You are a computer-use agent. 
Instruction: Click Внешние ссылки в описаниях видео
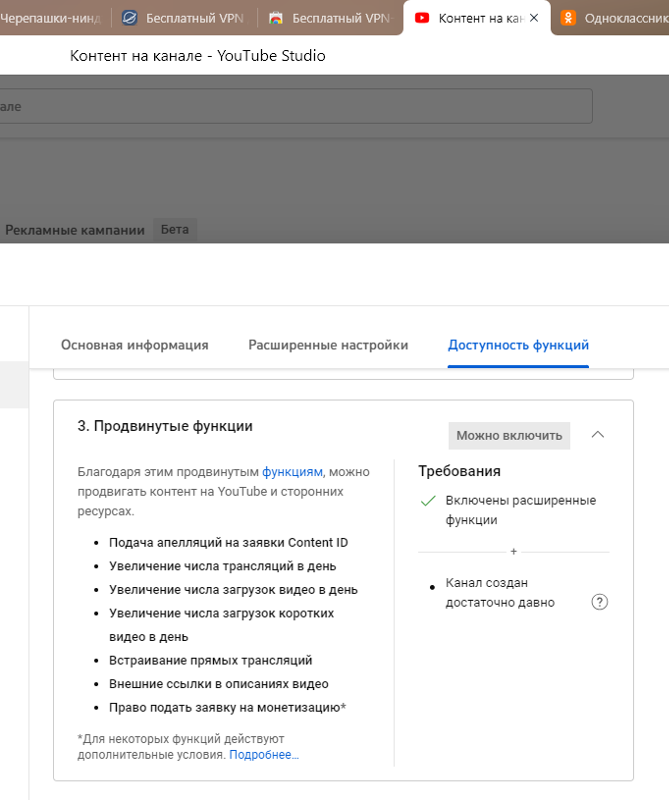tap(219, 684)
